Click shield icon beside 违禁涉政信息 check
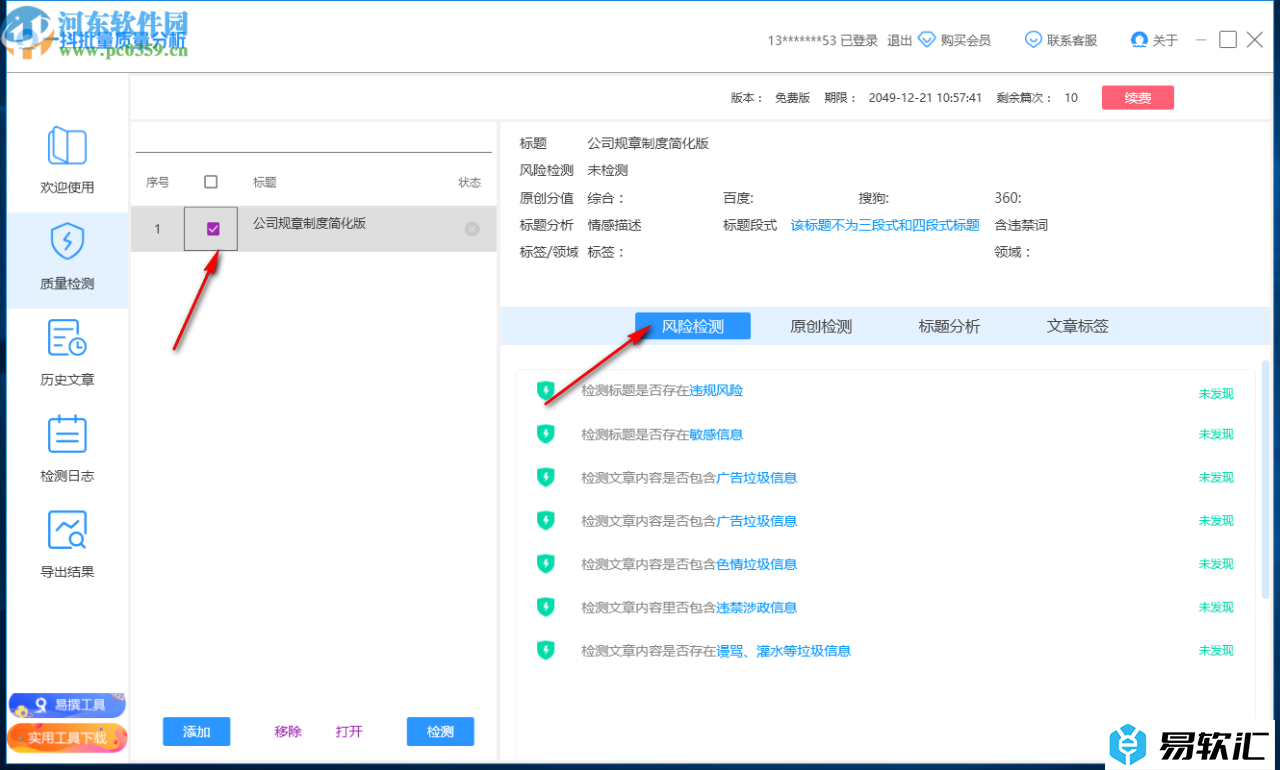1280x770 pixels. coord(545,607)
